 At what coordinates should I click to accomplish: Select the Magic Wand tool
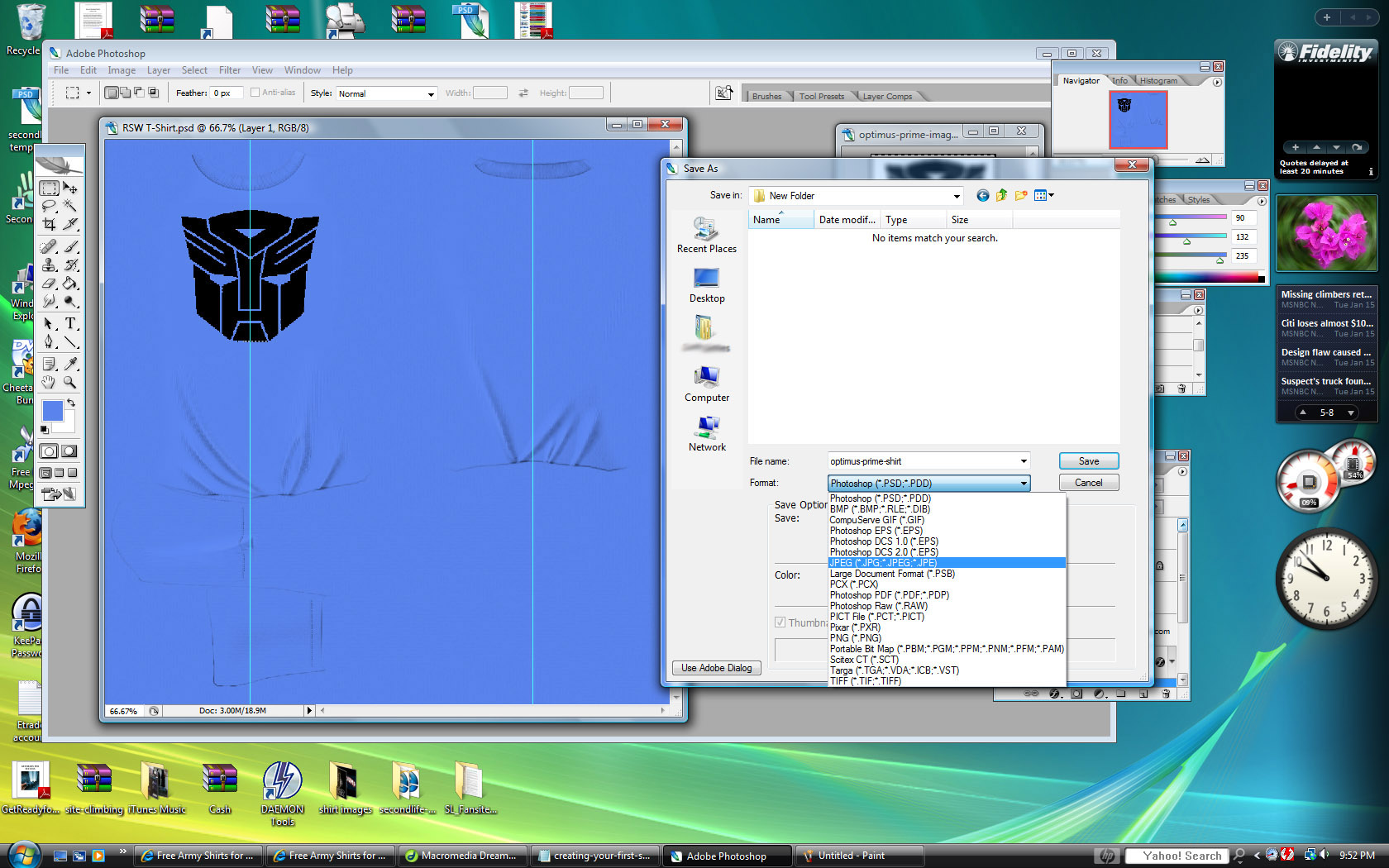[x=70, y=206]
